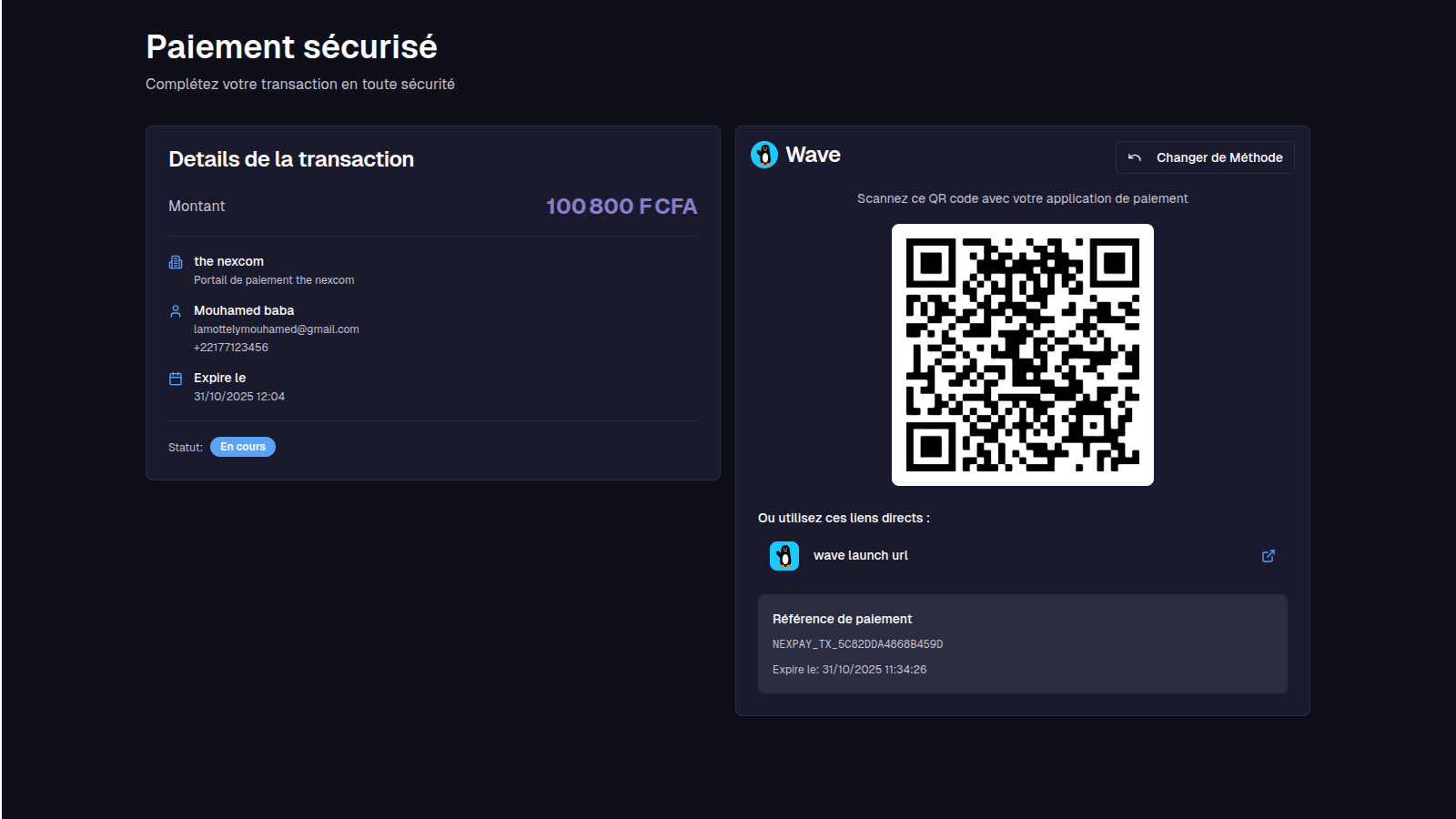The height and width of the screenshot is (819, 1456).
Task: Click the undo arrow icon beside Changer de Méthode
Action: [x=1135, y=157]
